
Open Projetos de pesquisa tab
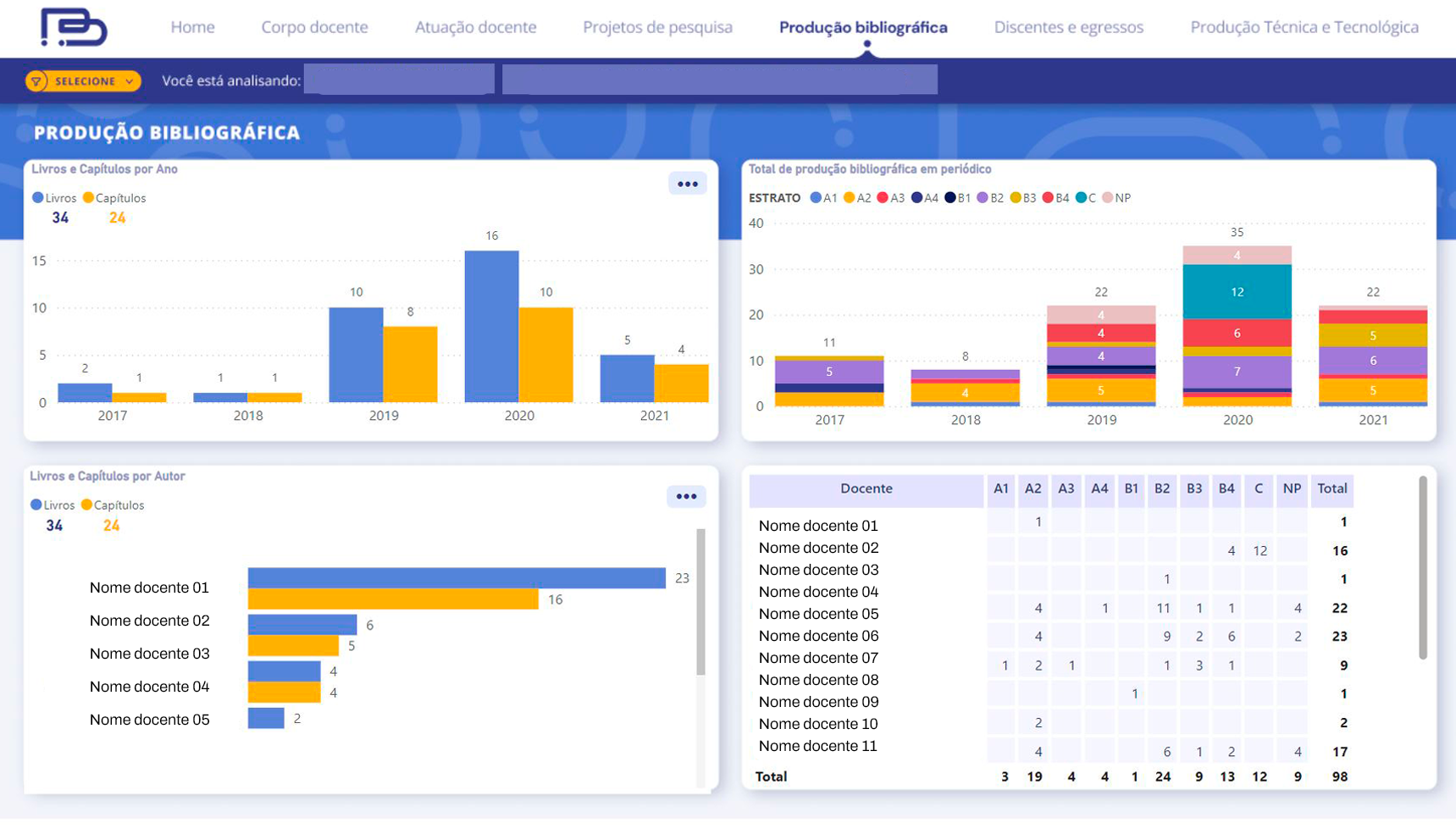point(657,27)
